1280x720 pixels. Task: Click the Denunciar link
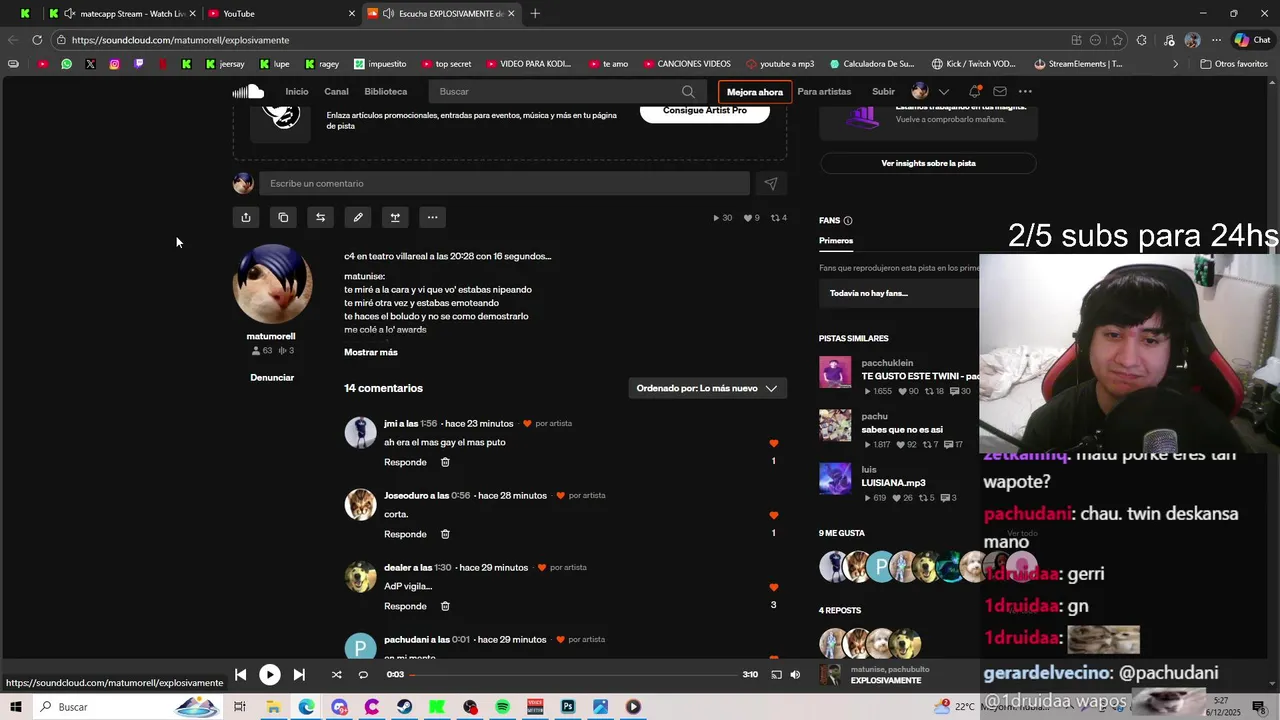click(272, 377)
